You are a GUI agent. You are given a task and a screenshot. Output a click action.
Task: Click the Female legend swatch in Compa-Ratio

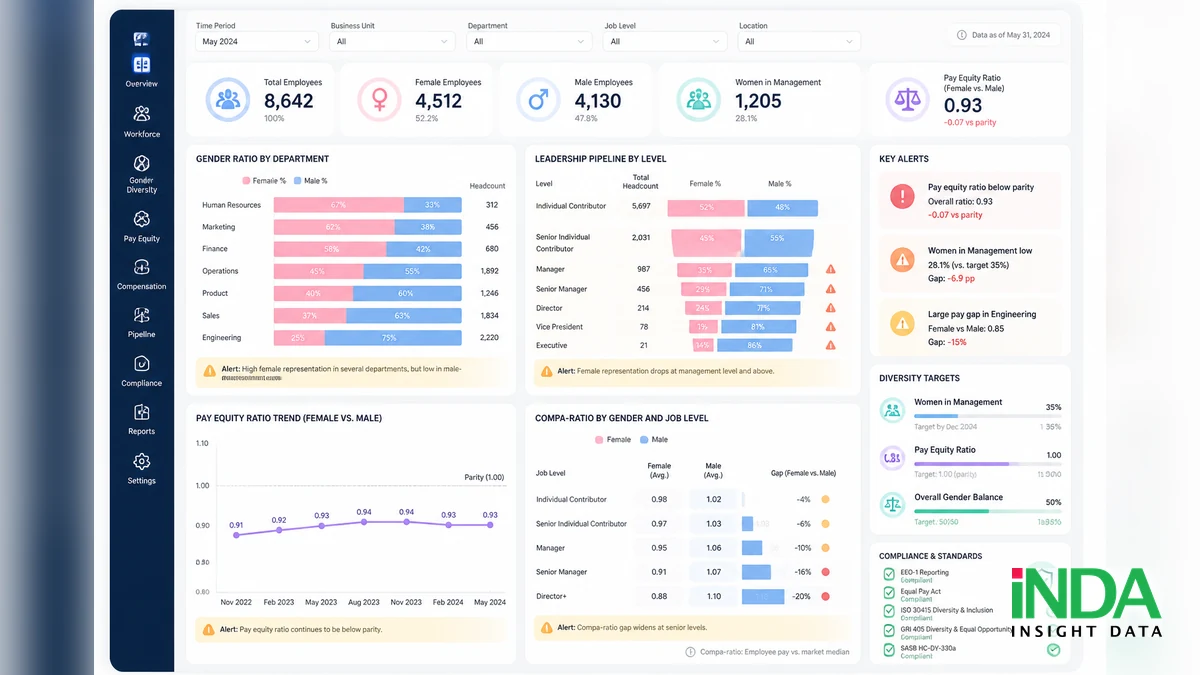coord(599,440)
